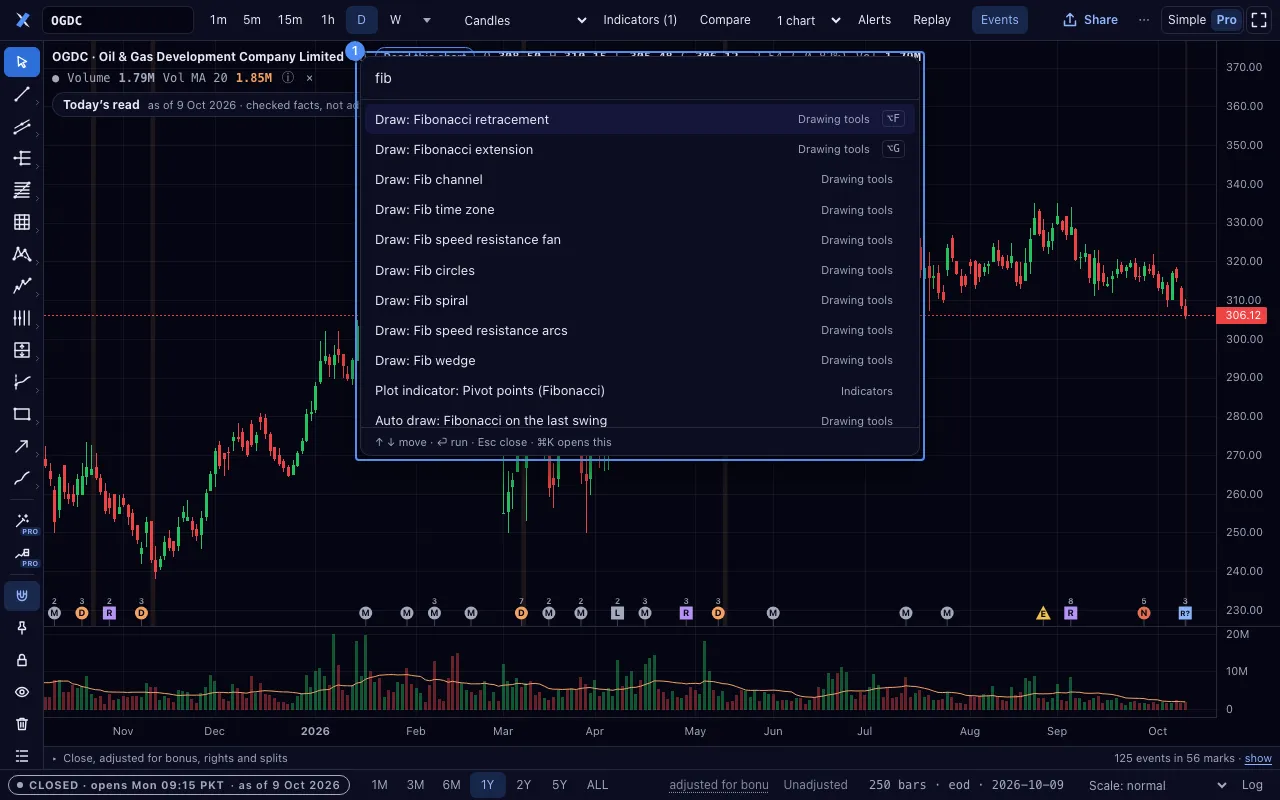Choose Draw: Fib channel from the list
This screenshot has height=800, width=1280.
639,179
